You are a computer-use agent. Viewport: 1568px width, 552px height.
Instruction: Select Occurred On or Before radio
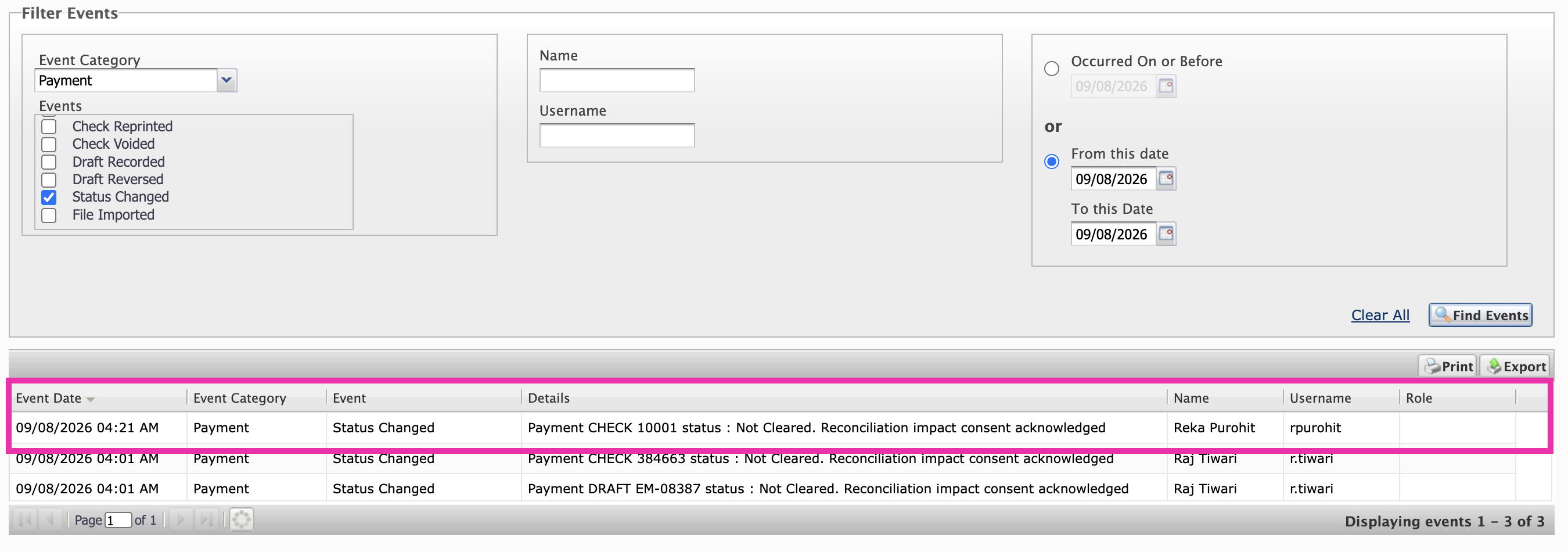coord(1051,68)
